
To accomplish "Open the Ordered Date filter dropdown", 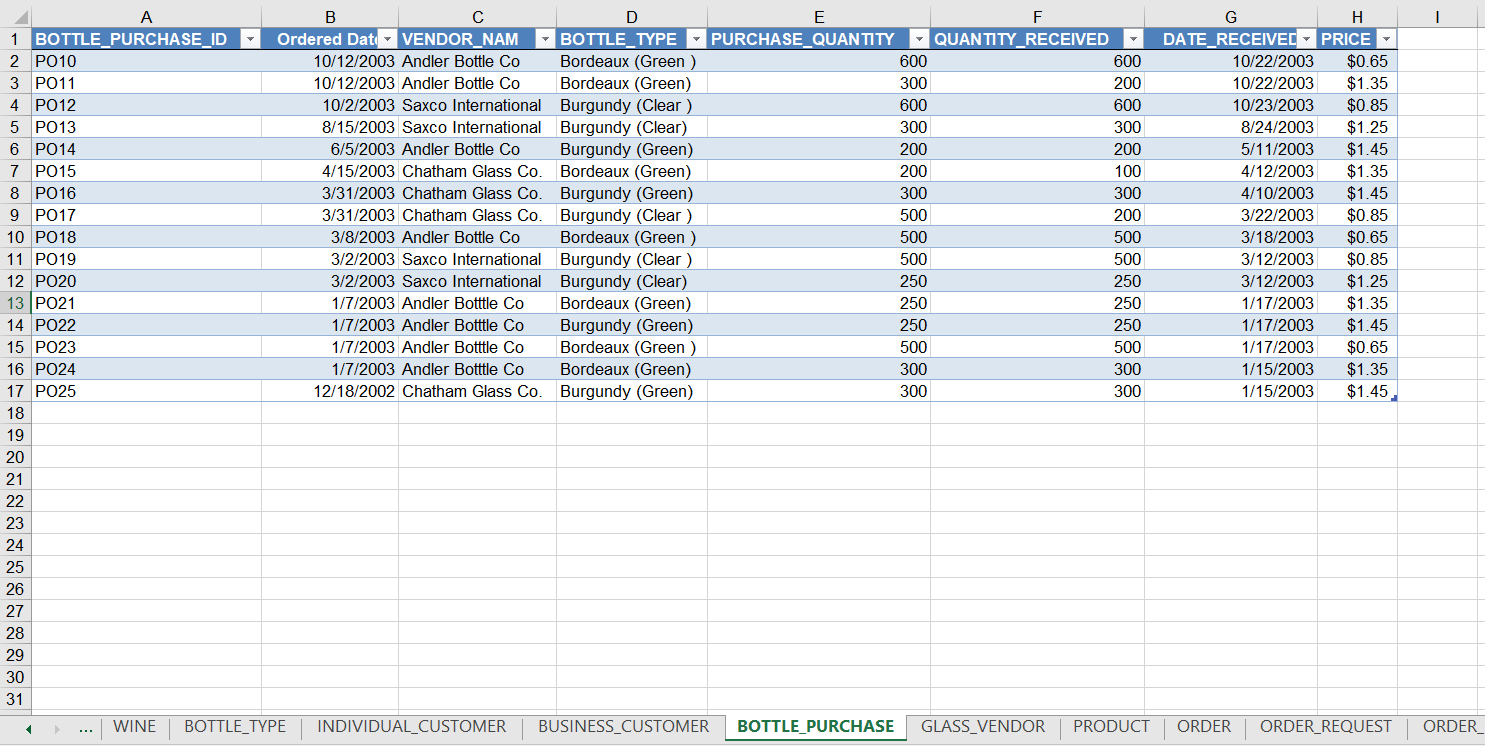I will tap(386, 38).
